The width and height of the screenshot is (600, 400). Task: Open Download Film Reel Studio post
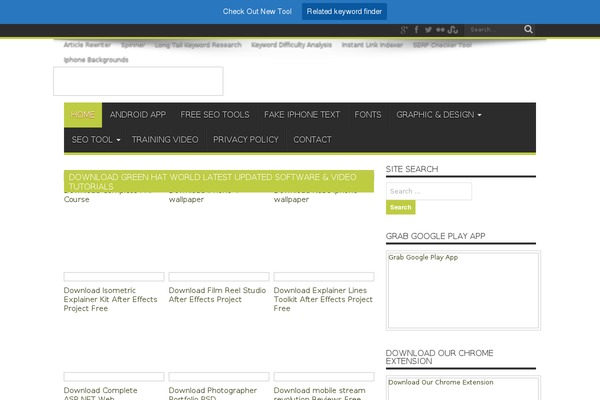point(217,294)
